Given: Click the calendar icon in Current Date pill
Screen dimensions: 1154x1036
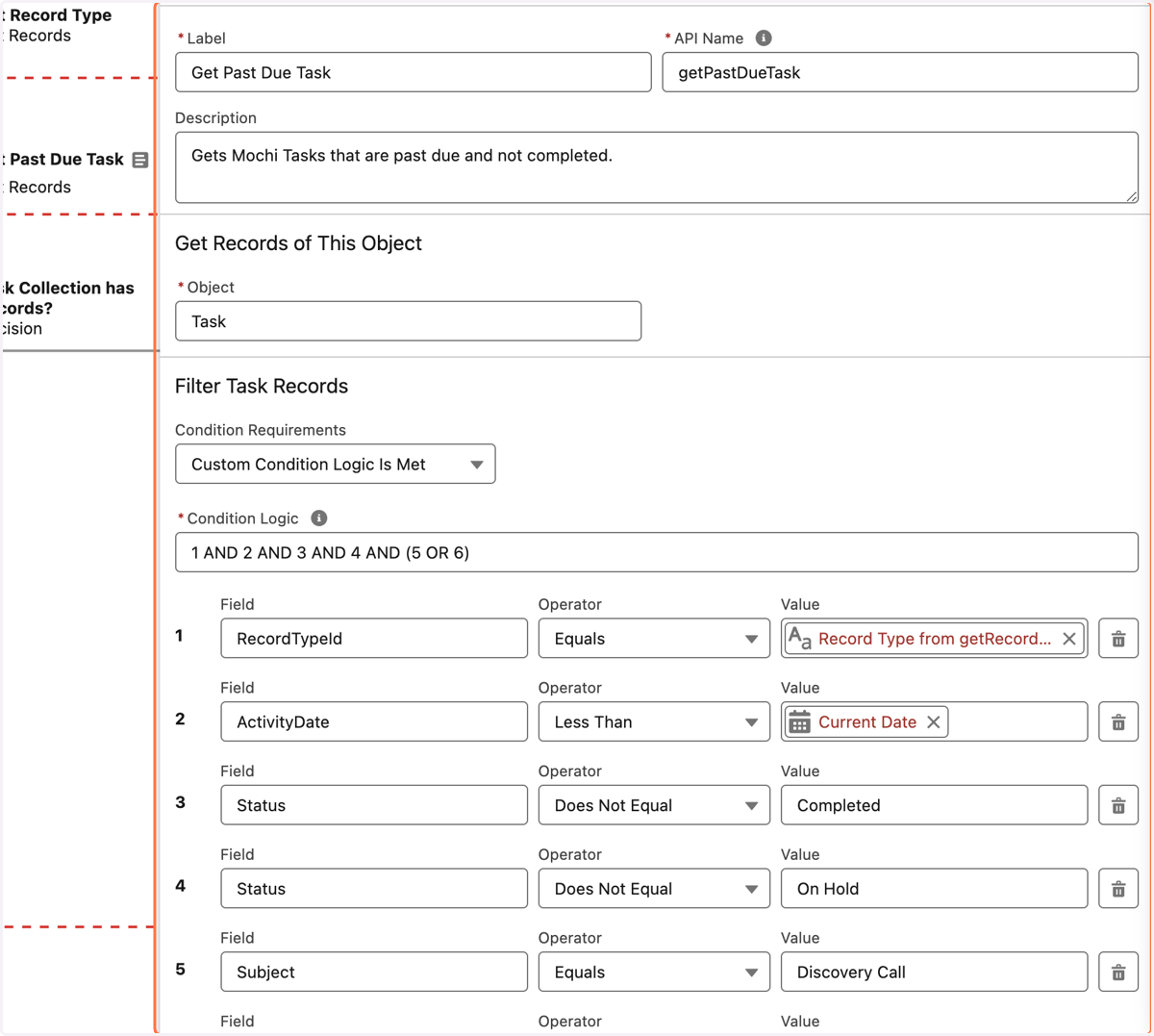Looking at the screenshot, I should click(799, 722).
